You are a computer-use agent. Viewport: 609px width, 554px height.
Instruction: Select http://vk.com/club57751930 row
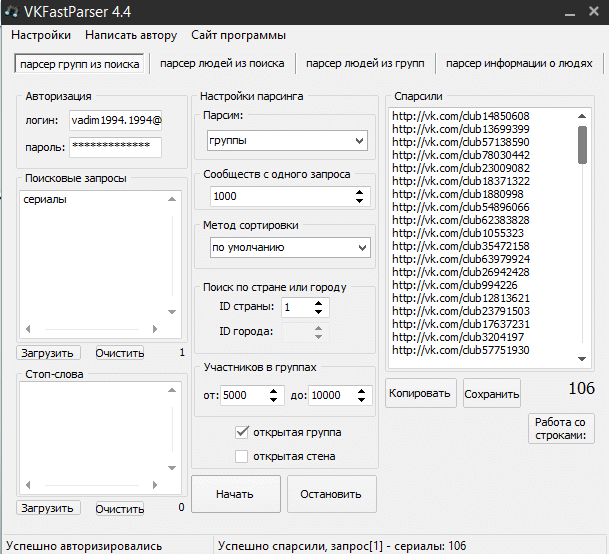click(461, 350)
